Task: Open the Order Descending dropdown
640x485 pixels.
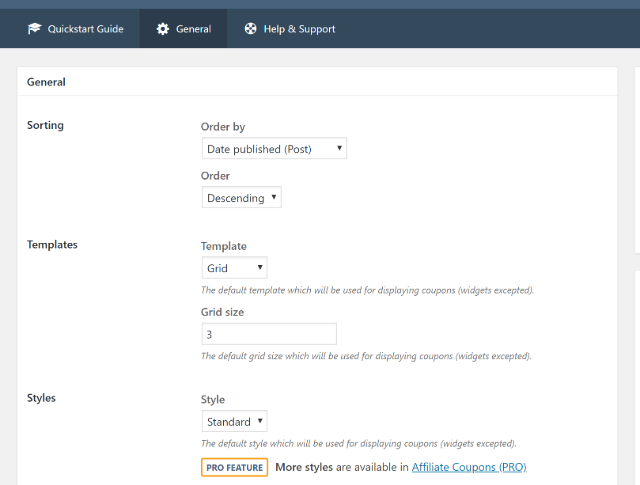Action: (242, 198)
